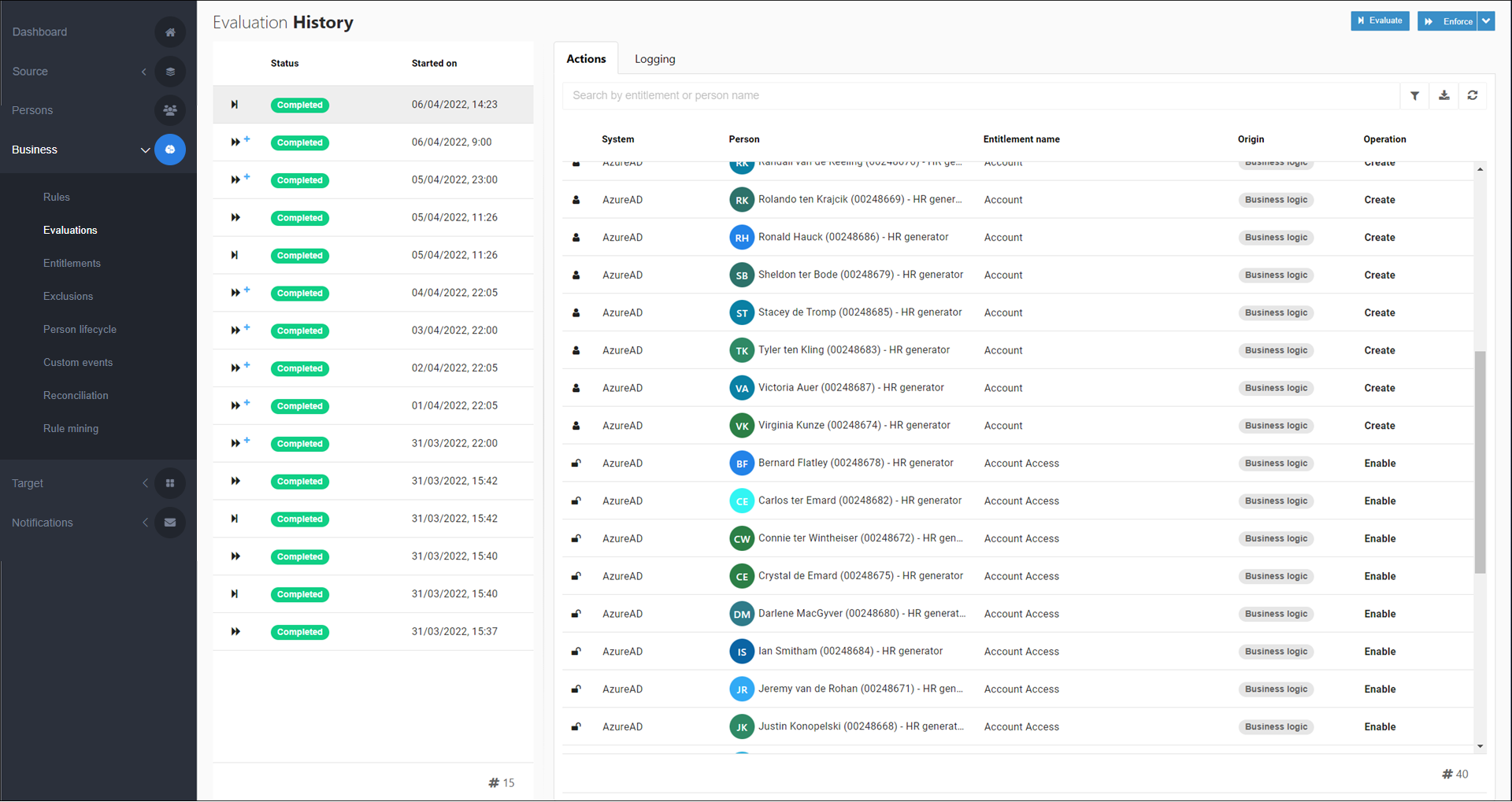1512x802 pixels.
Task: Switch to the Logging tab
Action: 654,58
